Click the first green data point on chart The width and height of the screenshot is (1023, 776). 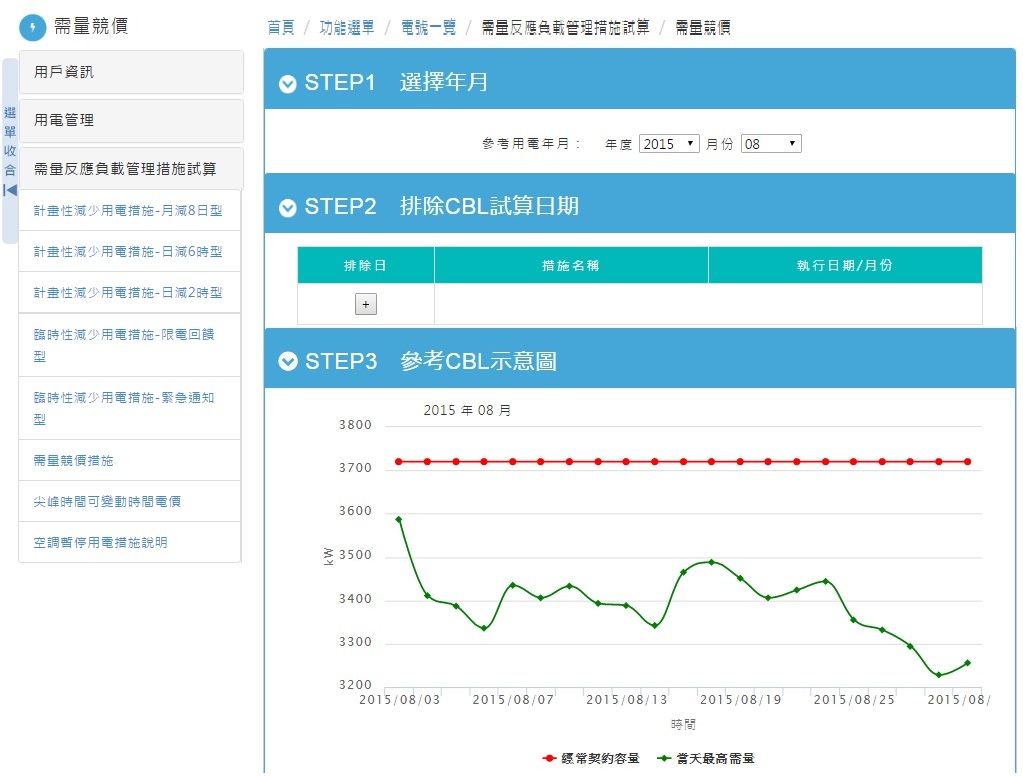tap(398, 519)
